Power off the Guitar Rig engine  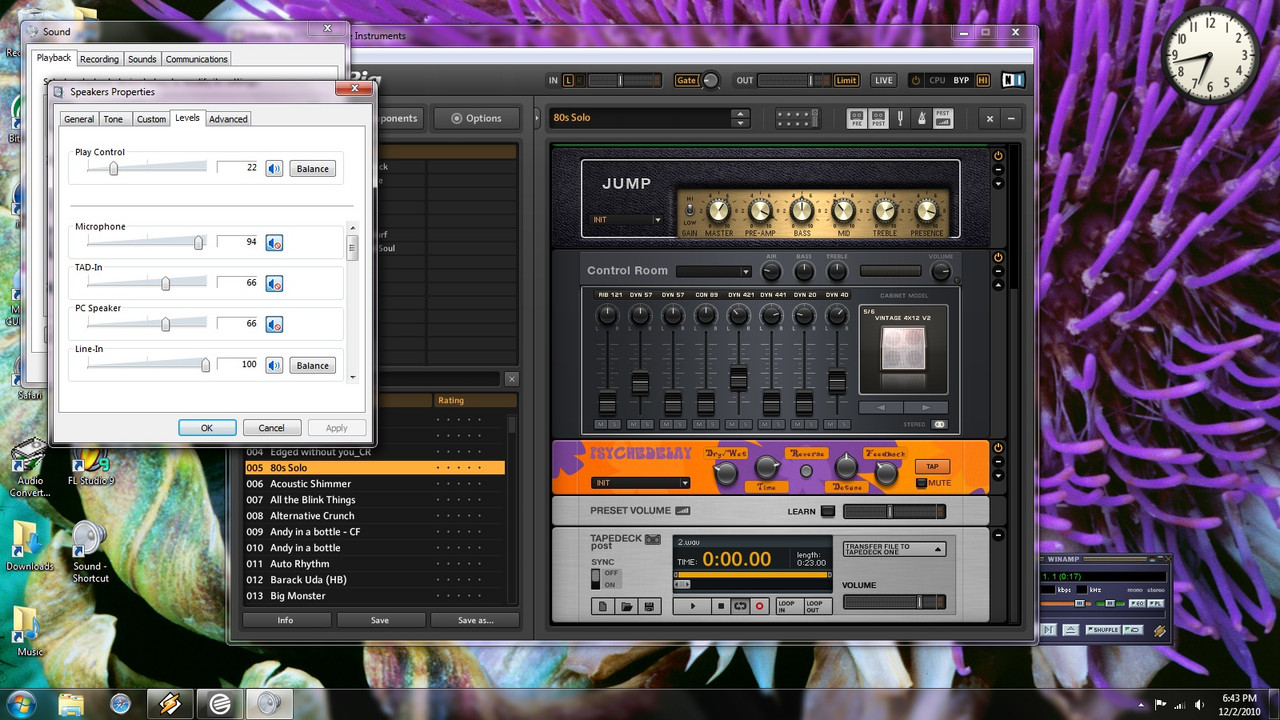tap(915, 80)
